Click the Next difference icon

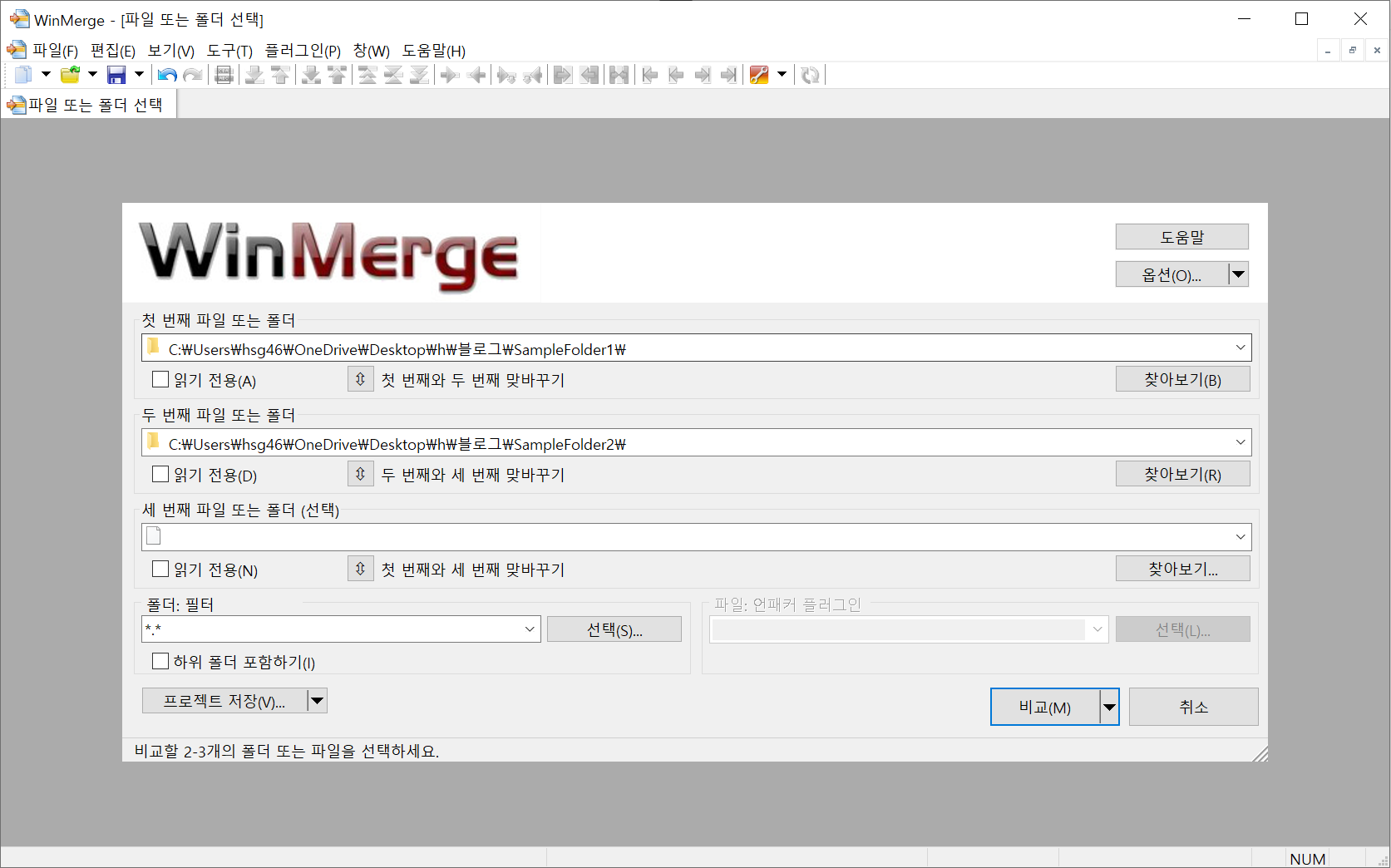254,75
